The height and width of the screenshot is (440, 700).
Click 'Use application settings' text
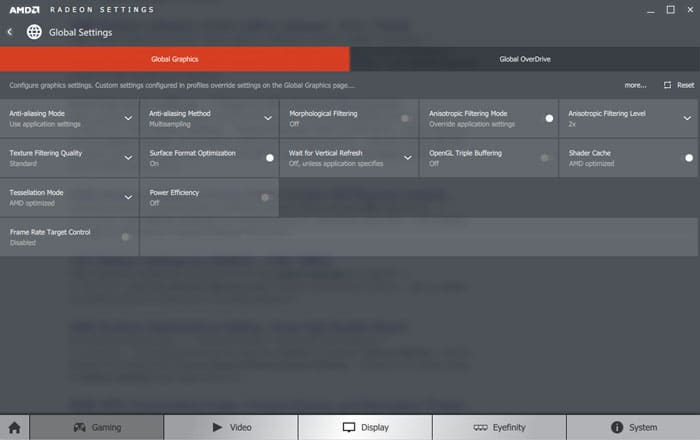[x=45, y=124]
